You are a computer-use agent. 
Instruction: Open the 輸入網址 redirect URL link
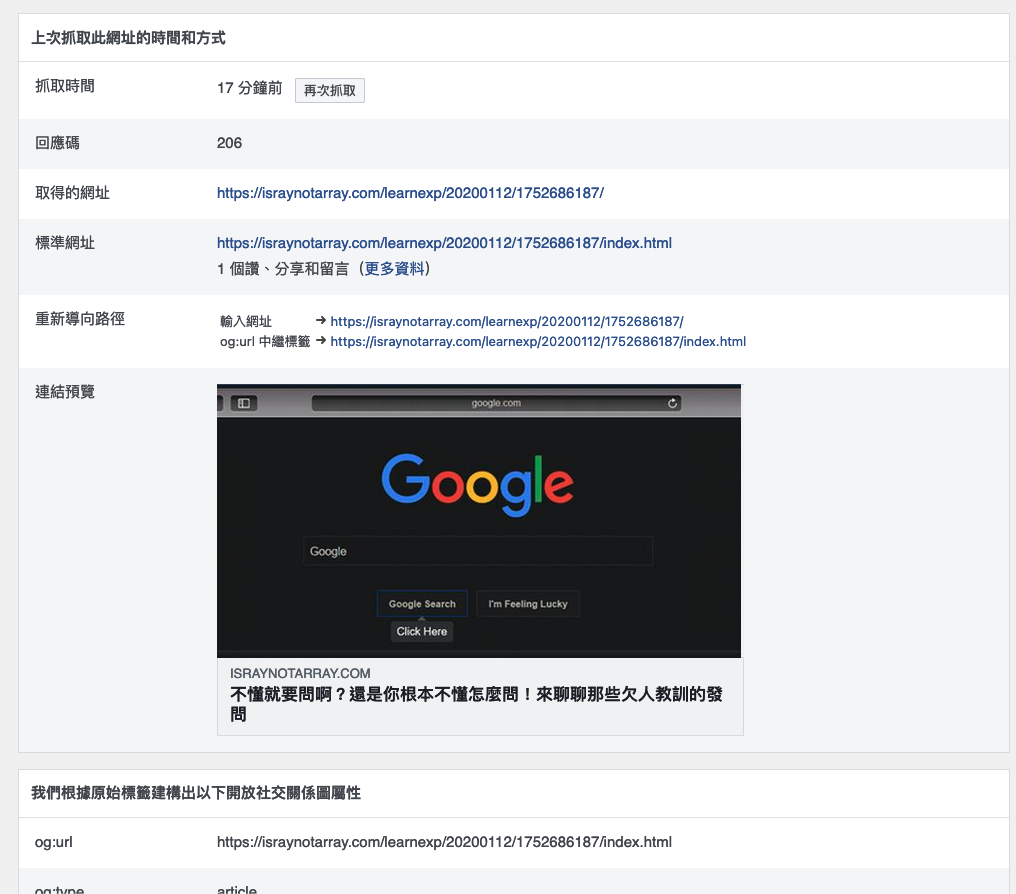click(506, 321)
